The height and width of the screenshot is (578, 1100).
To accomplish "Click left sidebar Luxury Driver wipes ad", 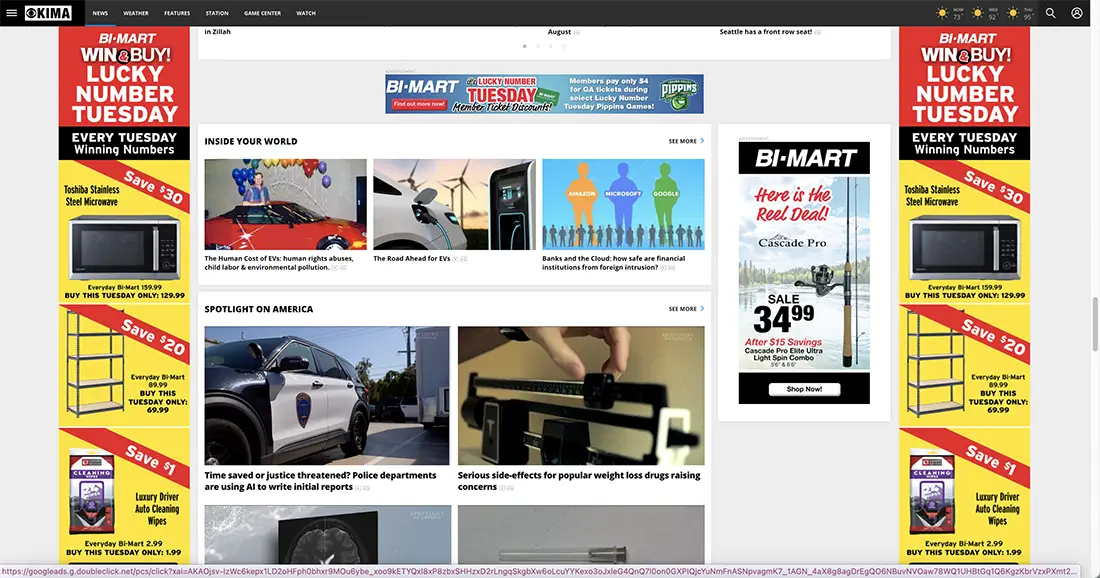I will pyautogui.click(x=124, y=495).
